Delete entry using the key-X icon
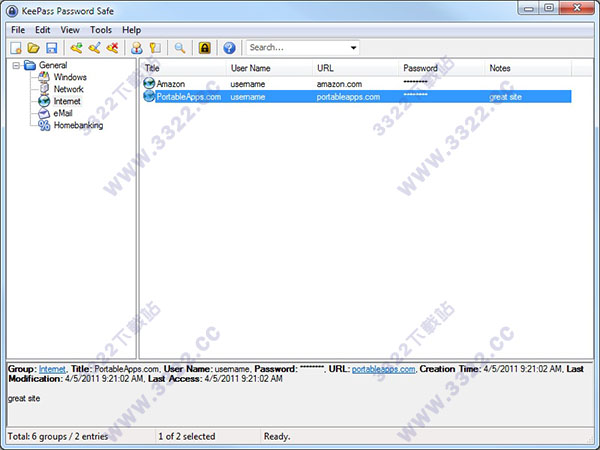 pos(112,48)
